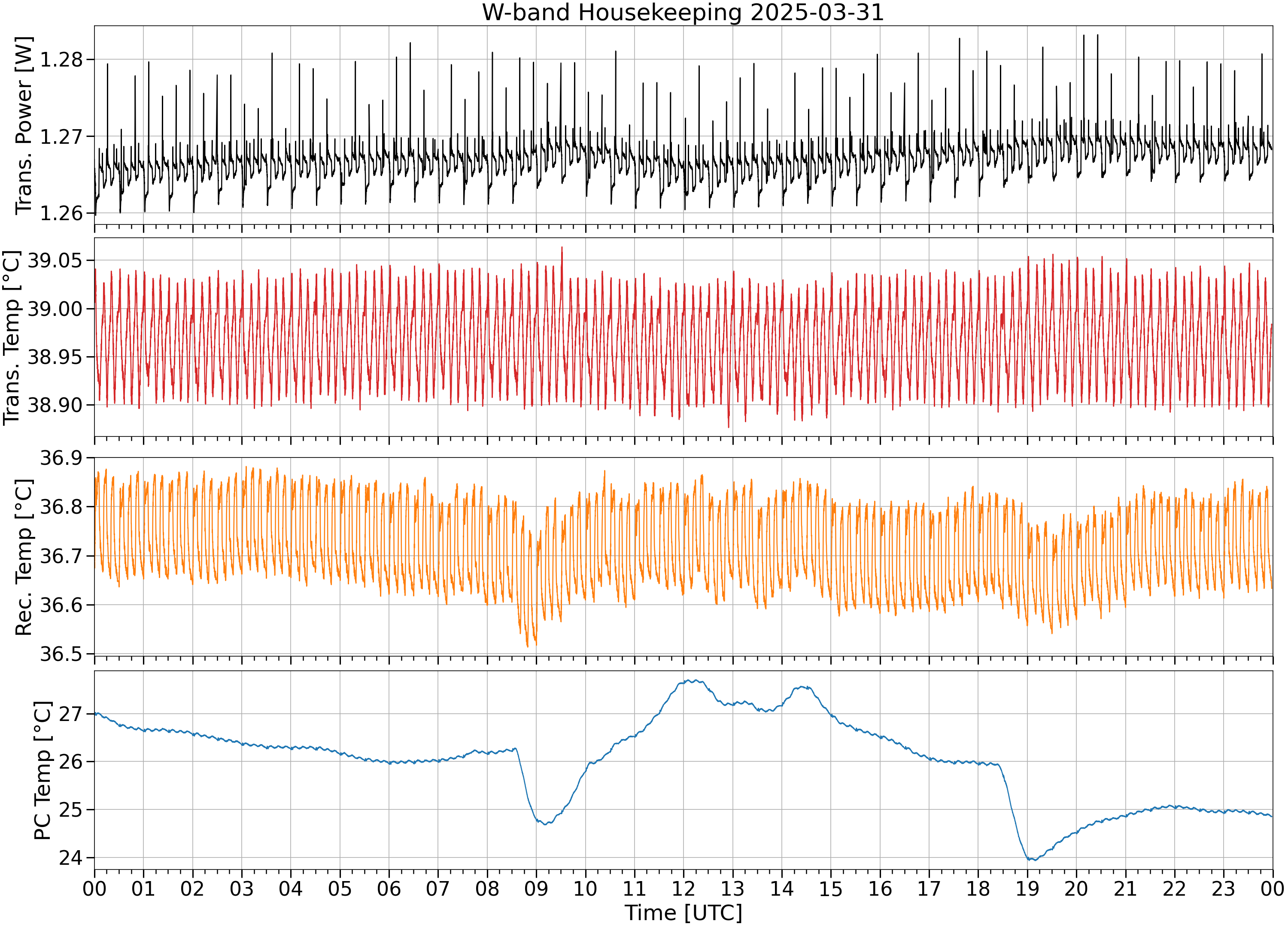
Task: Click the Rec. Temp [°C] axis label
Action: click(x=24, y=557)
